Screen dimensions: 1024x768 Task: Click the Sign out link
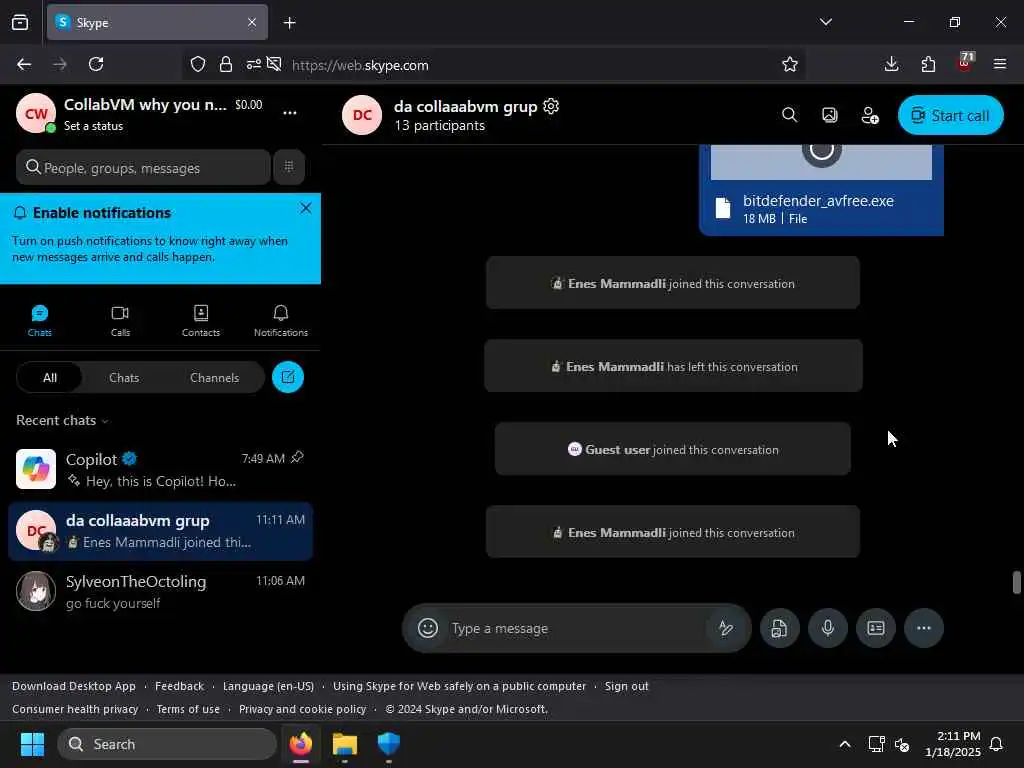pos(626,686)
